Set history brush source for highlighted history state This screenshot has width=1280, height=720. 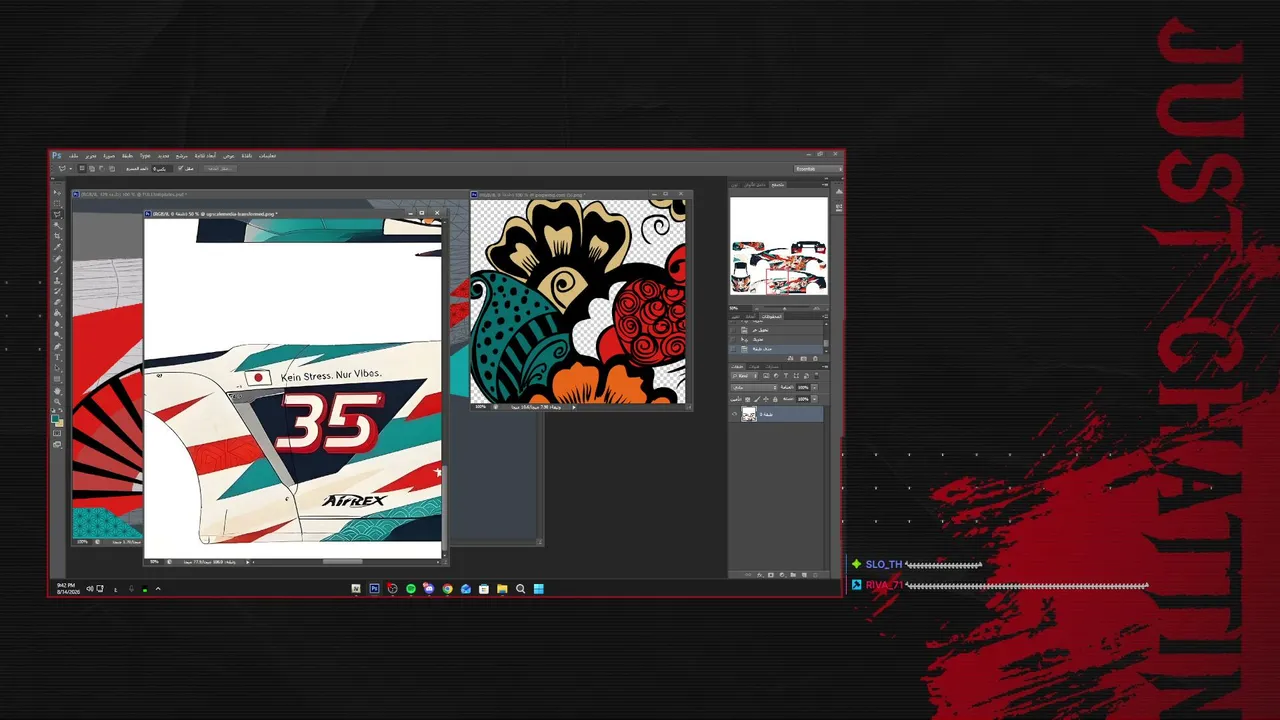tap(735, 349)
